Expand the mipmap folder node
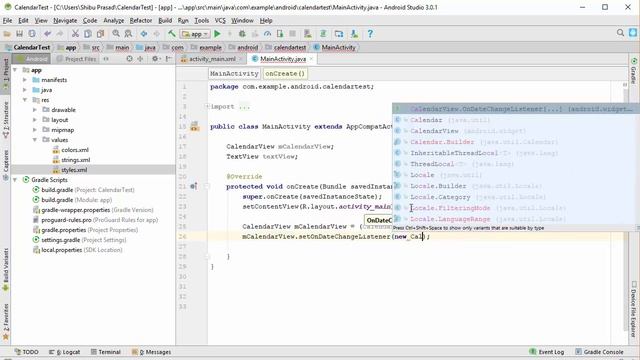Screen dimensions: 640x360 (x=35, y=130)
